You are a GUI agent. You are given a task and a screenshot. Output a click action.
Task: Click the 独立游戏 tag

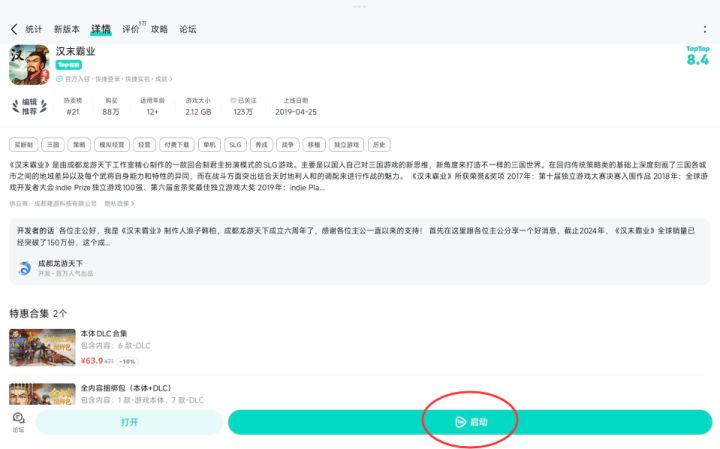[346, 145]
